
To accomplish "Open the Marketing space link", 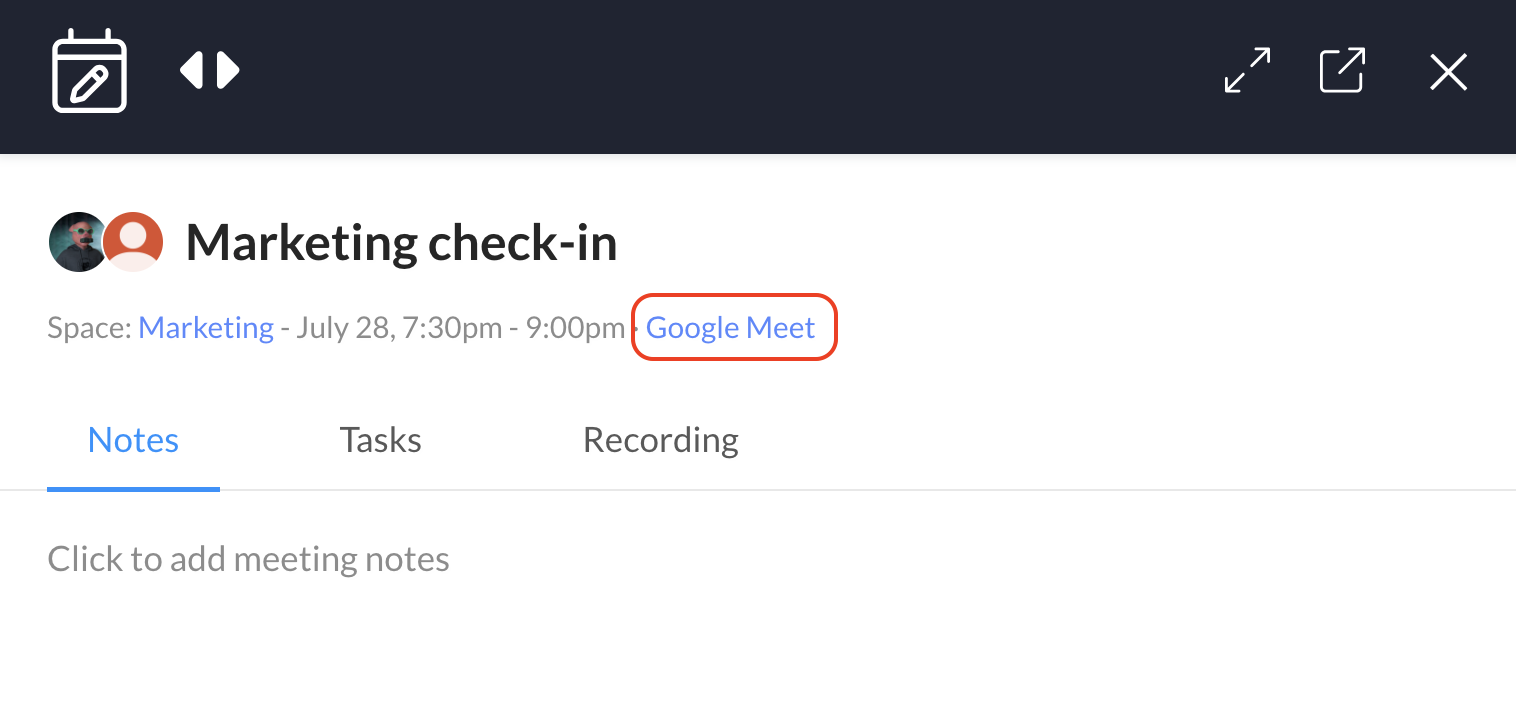I will tap(206, 328).
